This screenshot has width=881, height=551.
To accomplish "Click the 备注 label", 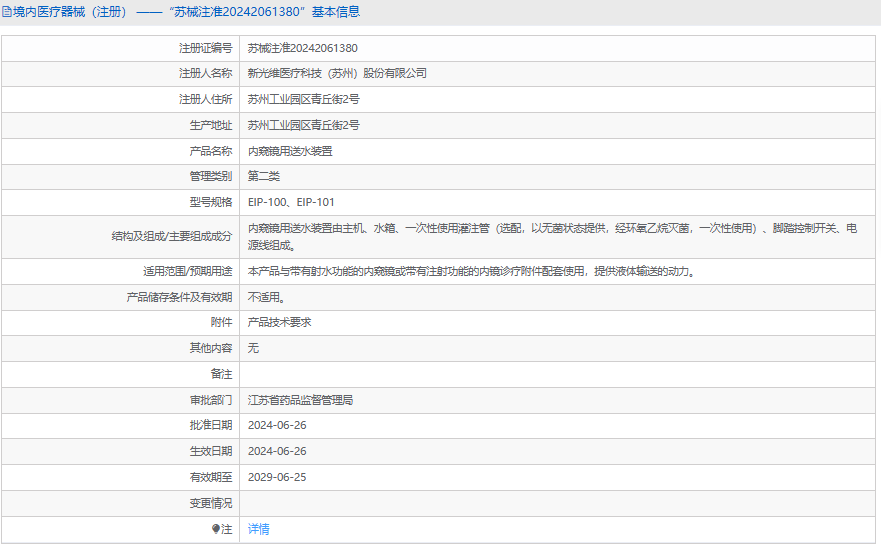I will 221,374.
